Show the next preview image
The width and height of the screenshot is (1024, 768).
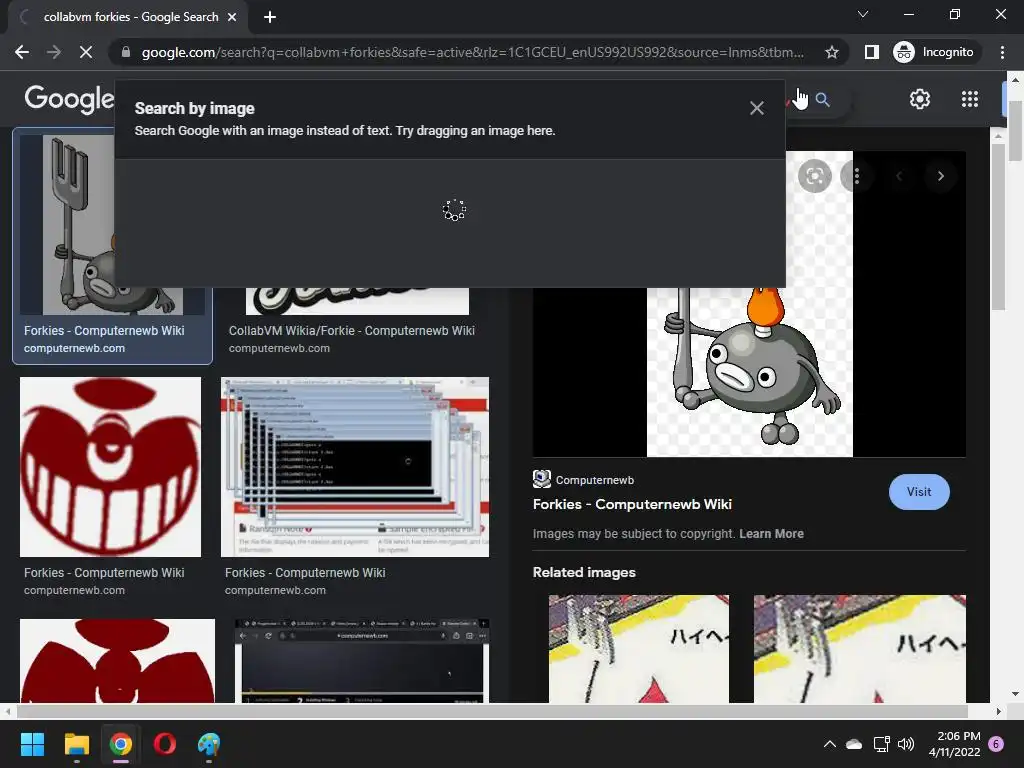[x=940, y=176]
